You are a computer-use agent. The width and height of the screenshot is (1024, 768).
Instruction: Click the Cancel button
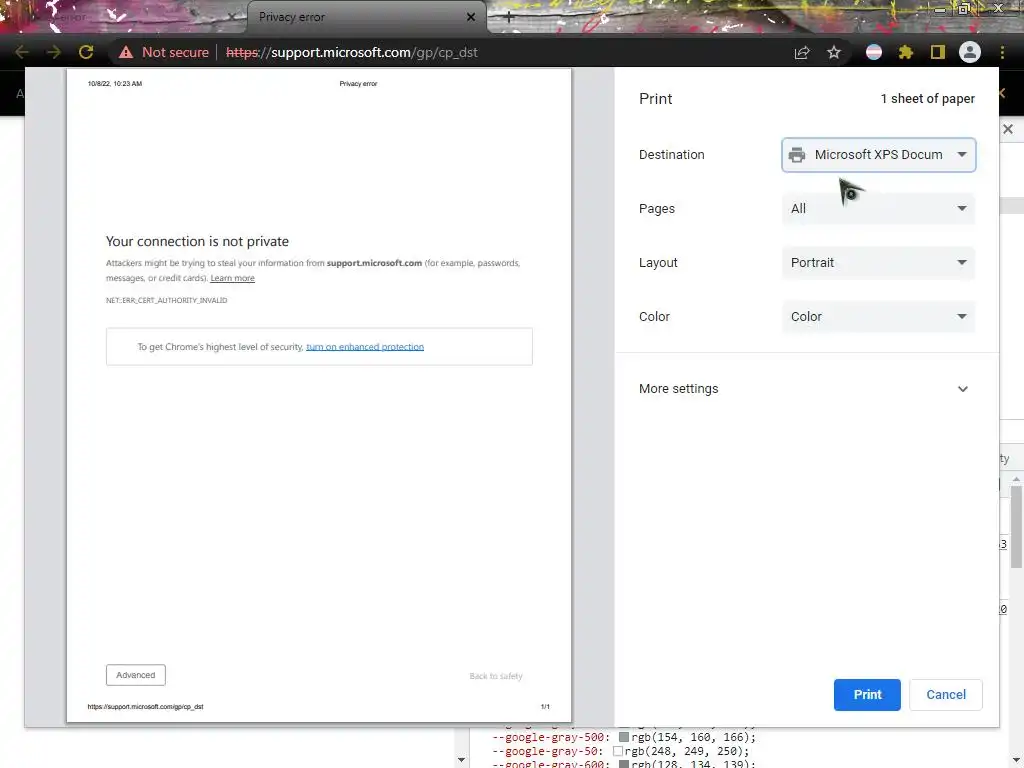pyautogui.click(x=946, y=695)
